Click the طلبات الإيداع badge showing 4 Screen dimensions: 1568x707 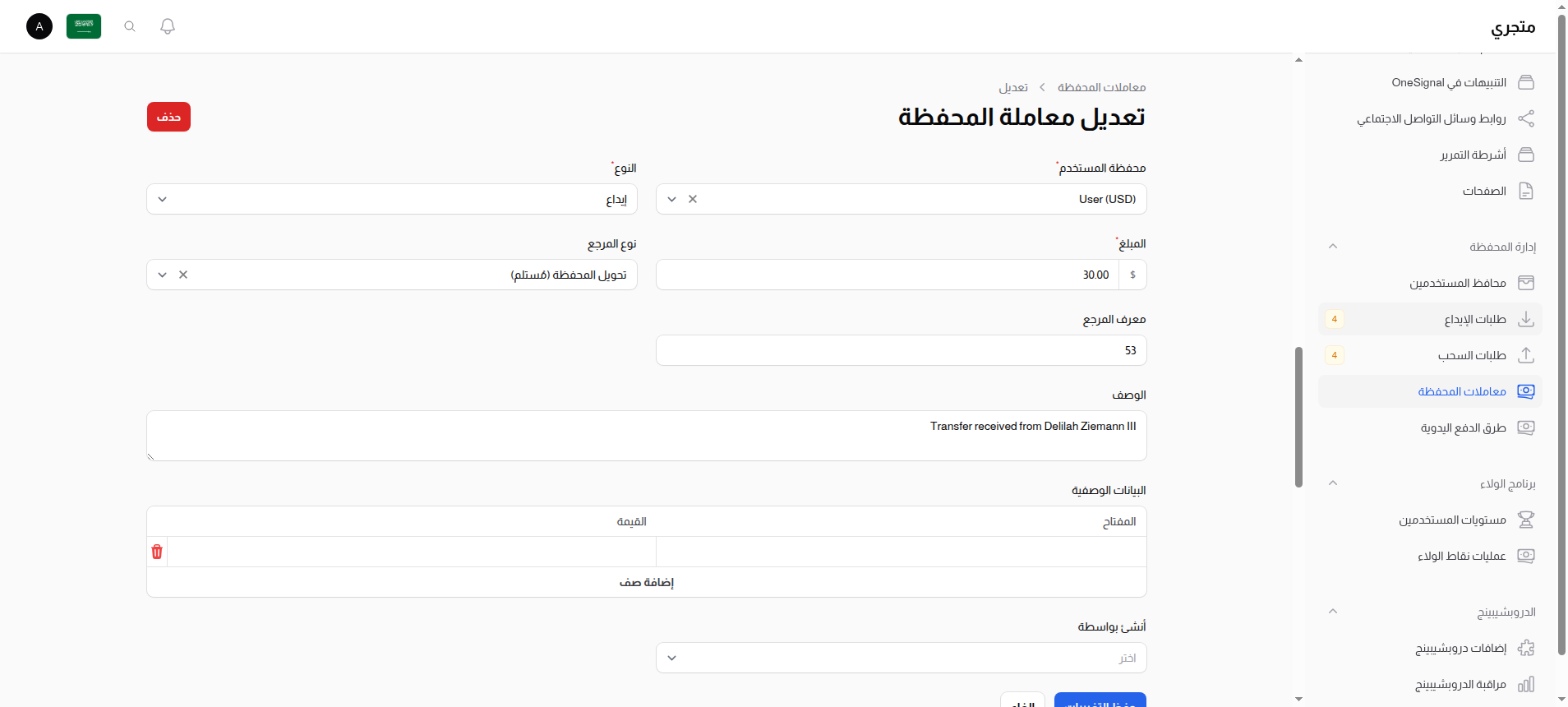click(x=1335, y=319)
